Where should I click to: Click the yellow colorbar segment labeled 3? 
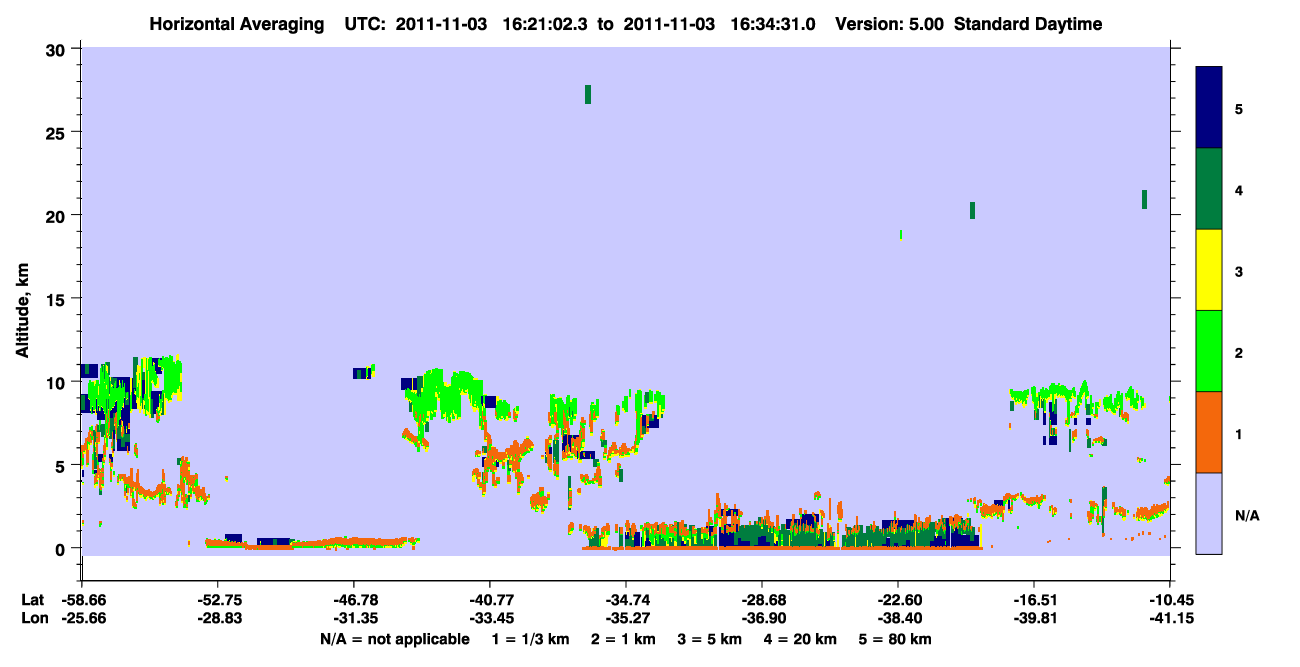1209,270
